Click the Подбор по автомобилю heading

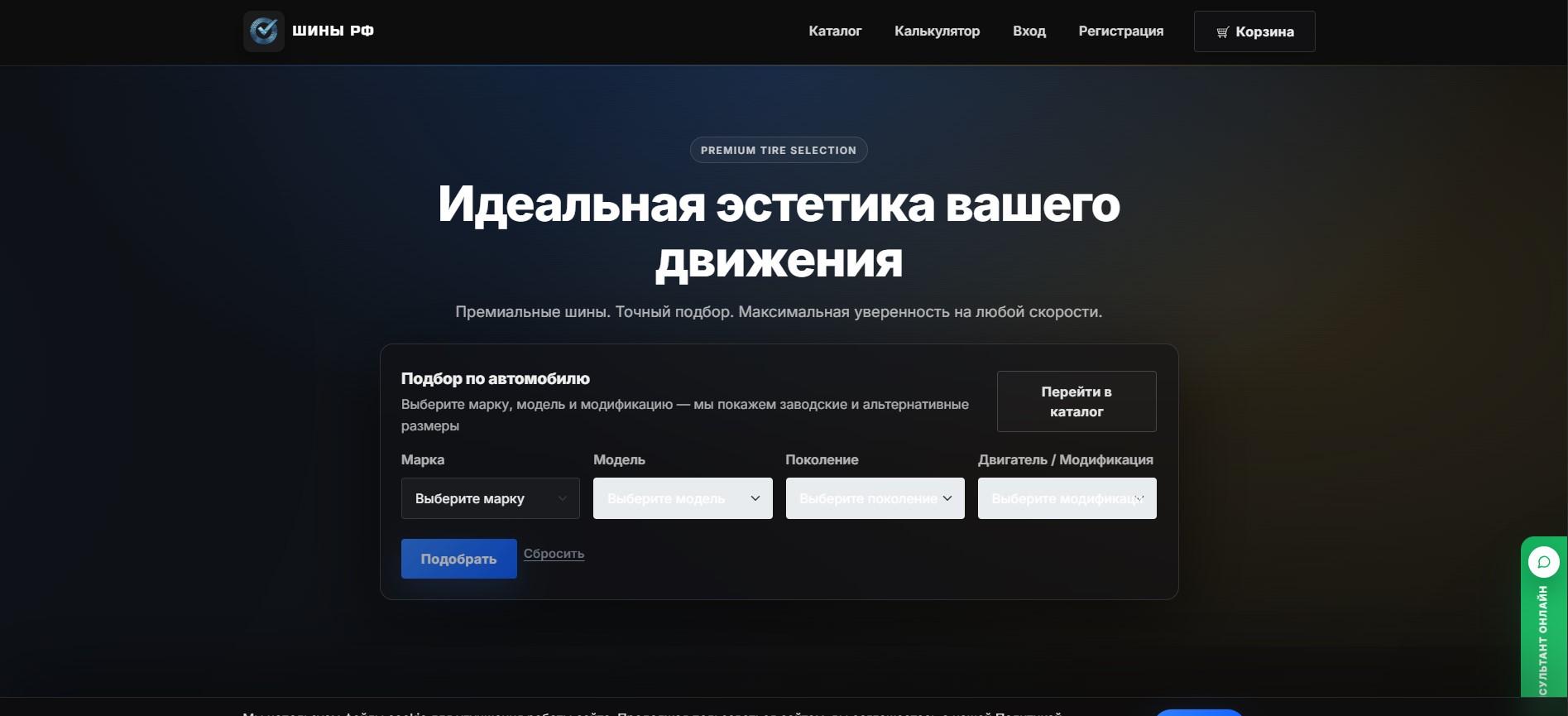pyautogui.click(x=496, y=378)
